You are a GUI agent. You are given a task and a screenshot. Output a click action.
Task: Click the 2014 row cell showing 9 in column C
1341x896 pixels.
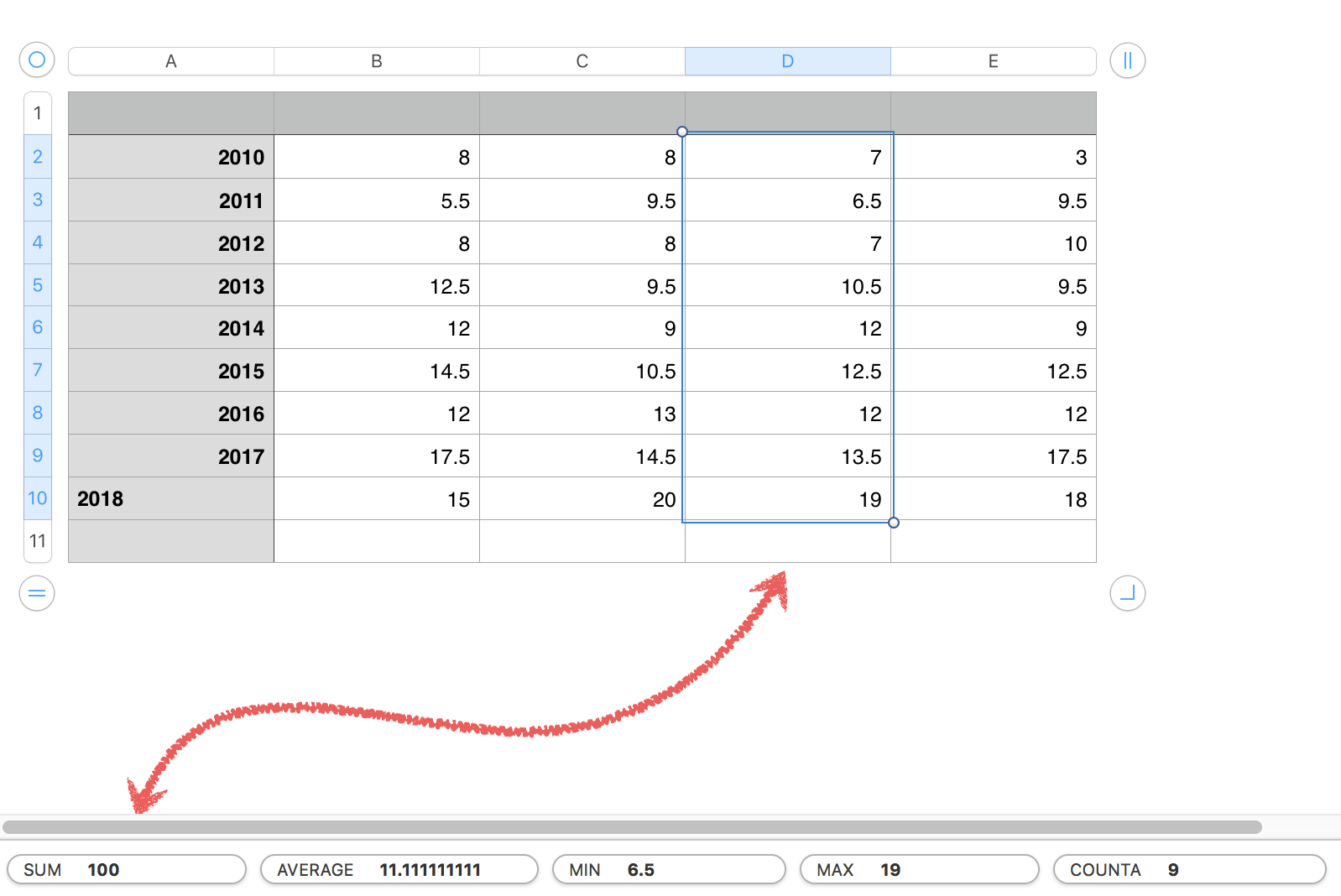582,327
